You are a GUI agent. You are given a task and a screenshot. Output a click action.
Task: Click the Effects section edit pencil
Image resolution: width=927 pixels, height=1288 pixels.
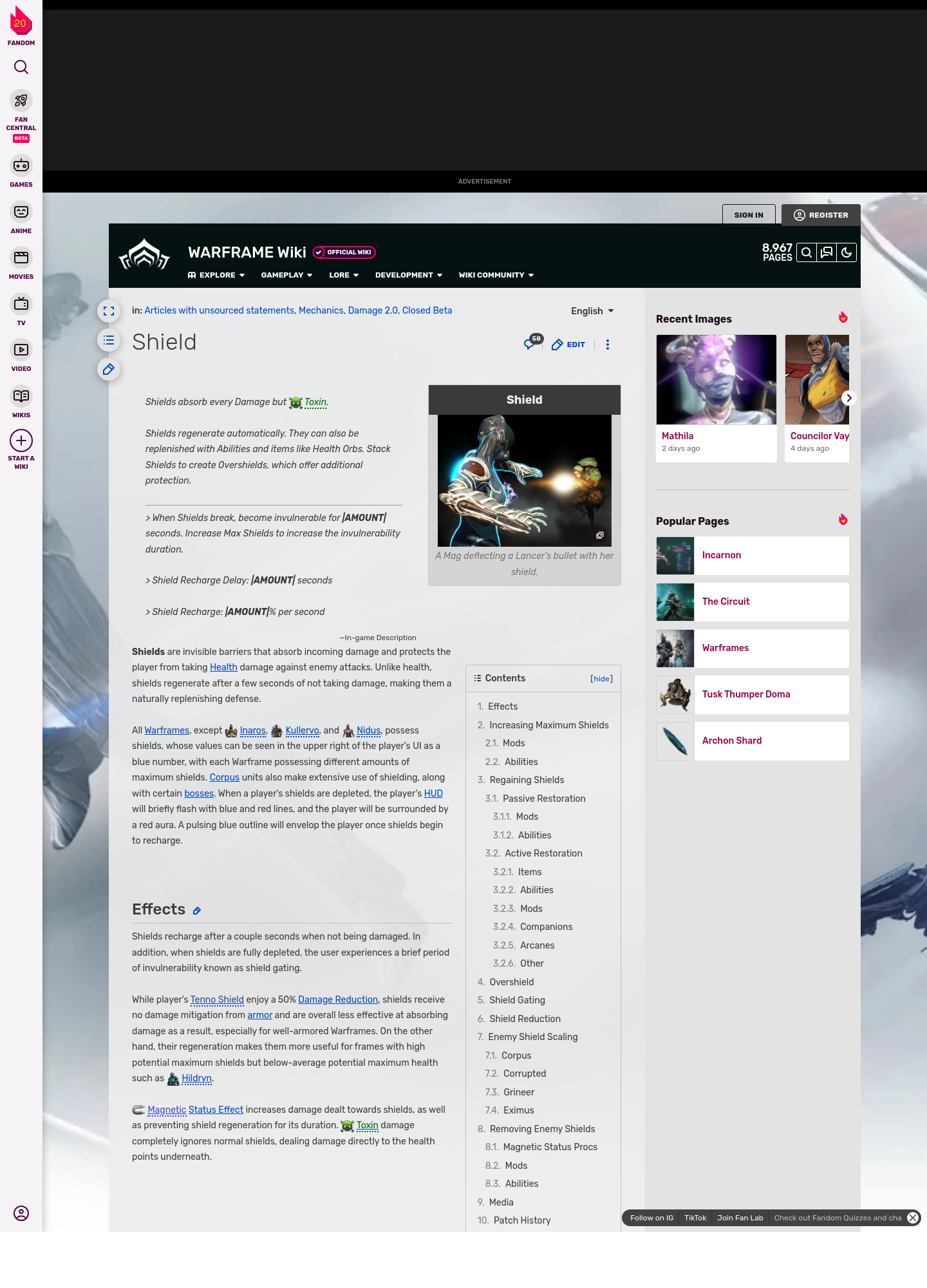(x=197, y=911)
